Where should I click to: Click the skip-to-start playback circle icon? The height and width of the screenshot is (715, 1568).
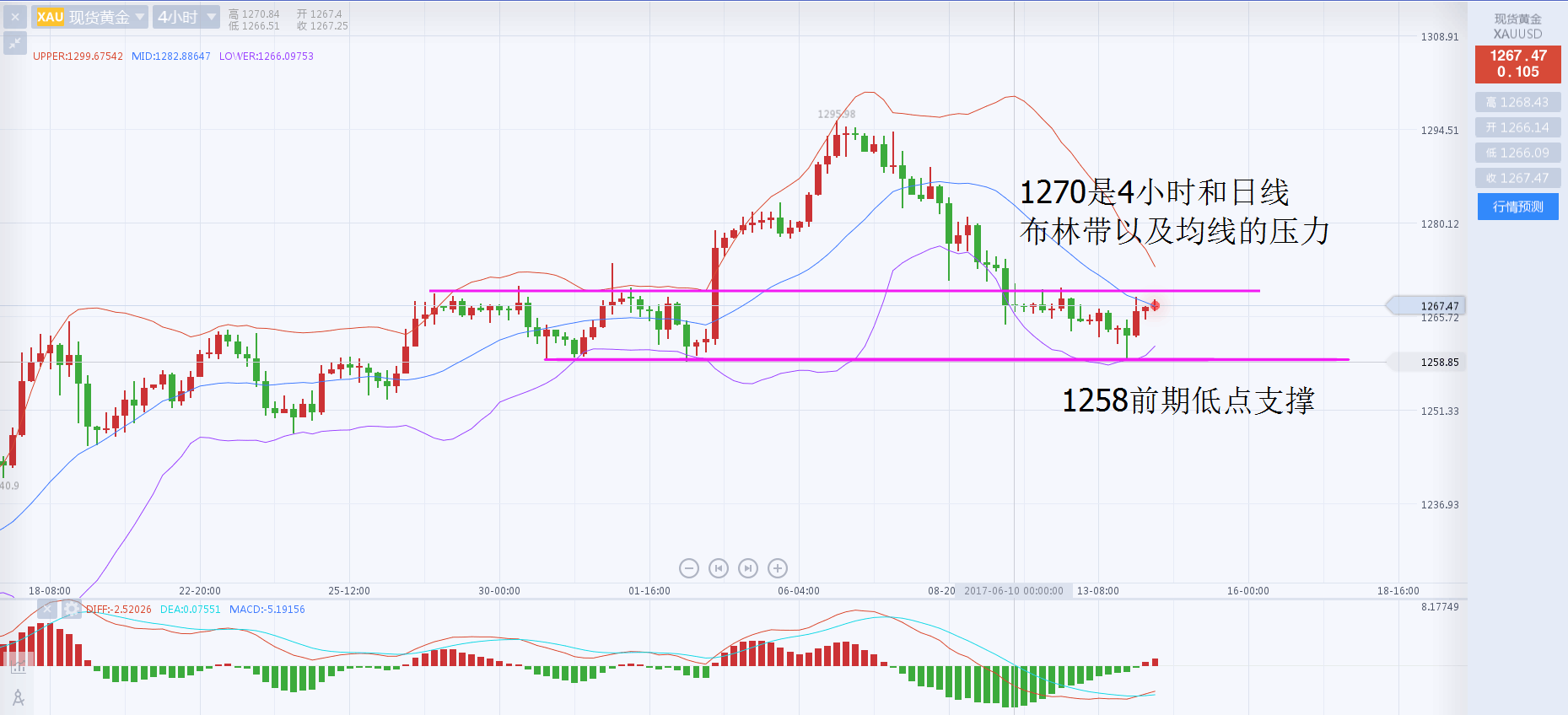pyautogui.click(x=719, y=568)
